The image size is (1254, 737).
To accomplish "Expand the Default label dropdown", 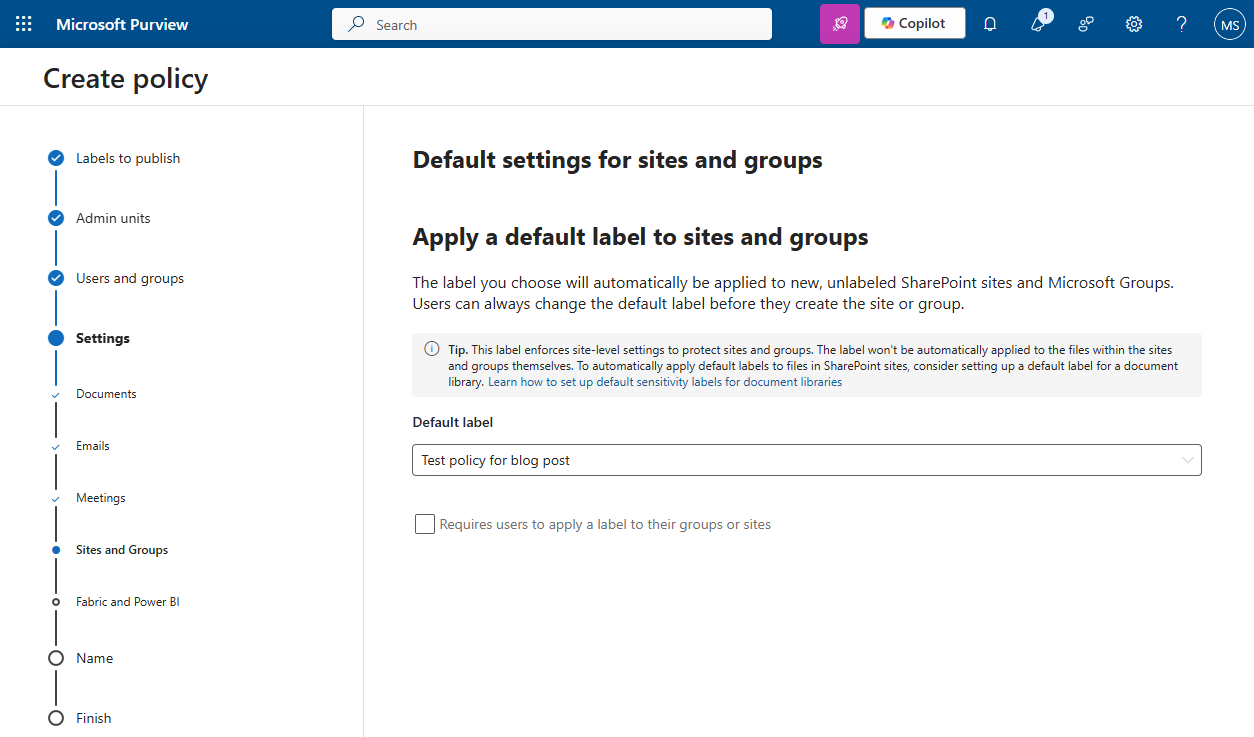I will point(1186,460).
